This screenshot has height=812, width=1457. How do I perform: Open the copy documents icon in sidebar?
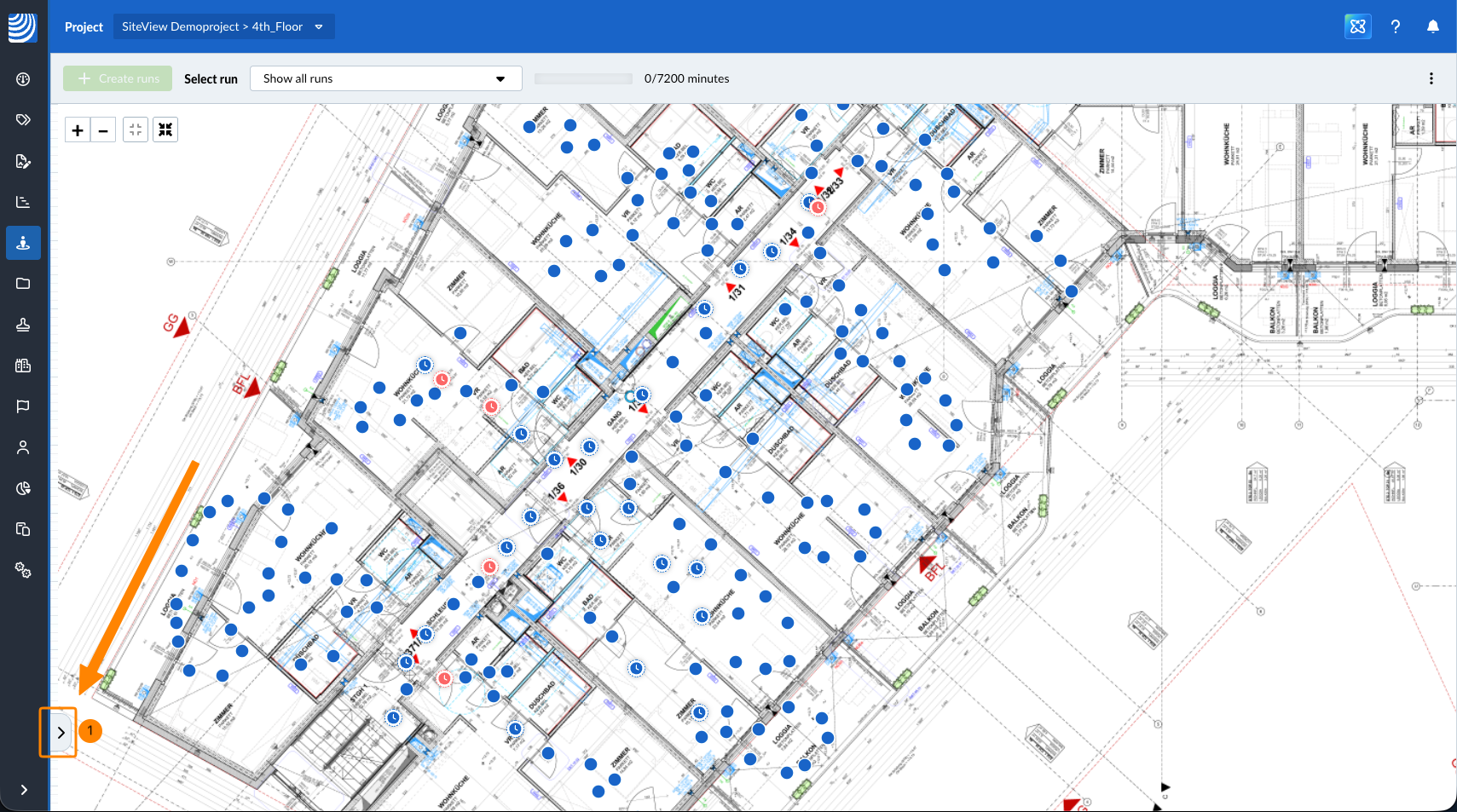click(23, 529)
